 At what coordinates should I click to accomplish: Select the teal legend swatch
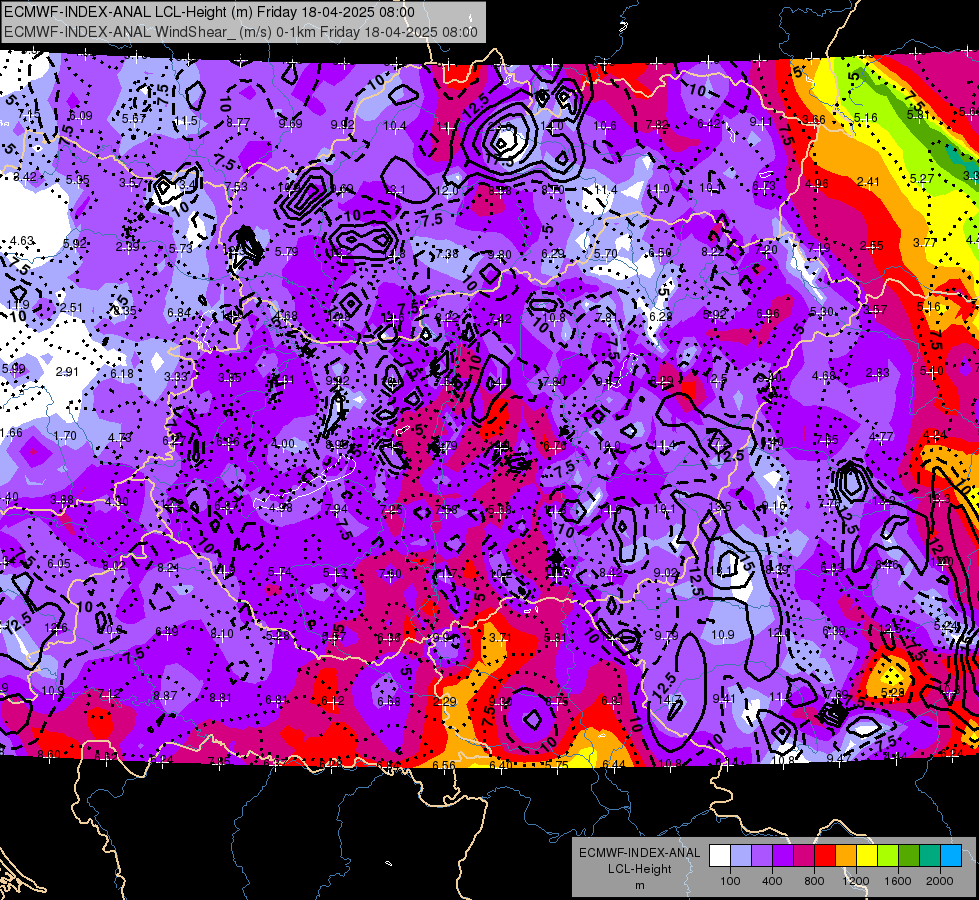pyautogui.click(x=930, y=856)
